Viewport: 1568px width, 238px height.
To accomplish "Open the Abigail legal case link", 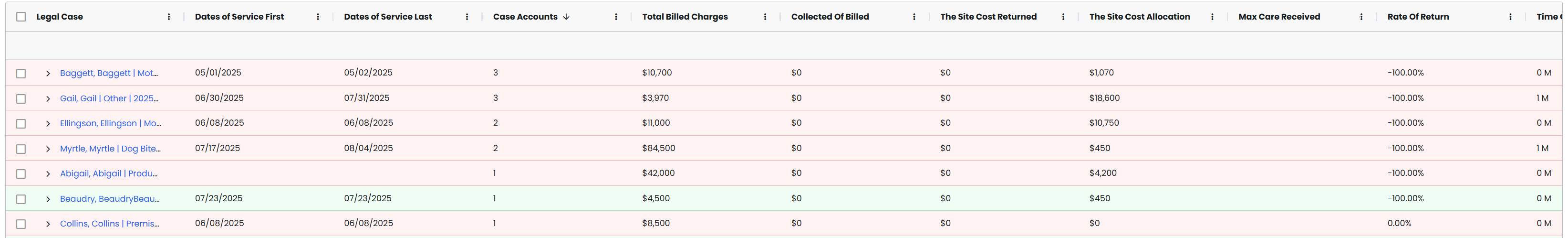I will click(x=108, y=174).
